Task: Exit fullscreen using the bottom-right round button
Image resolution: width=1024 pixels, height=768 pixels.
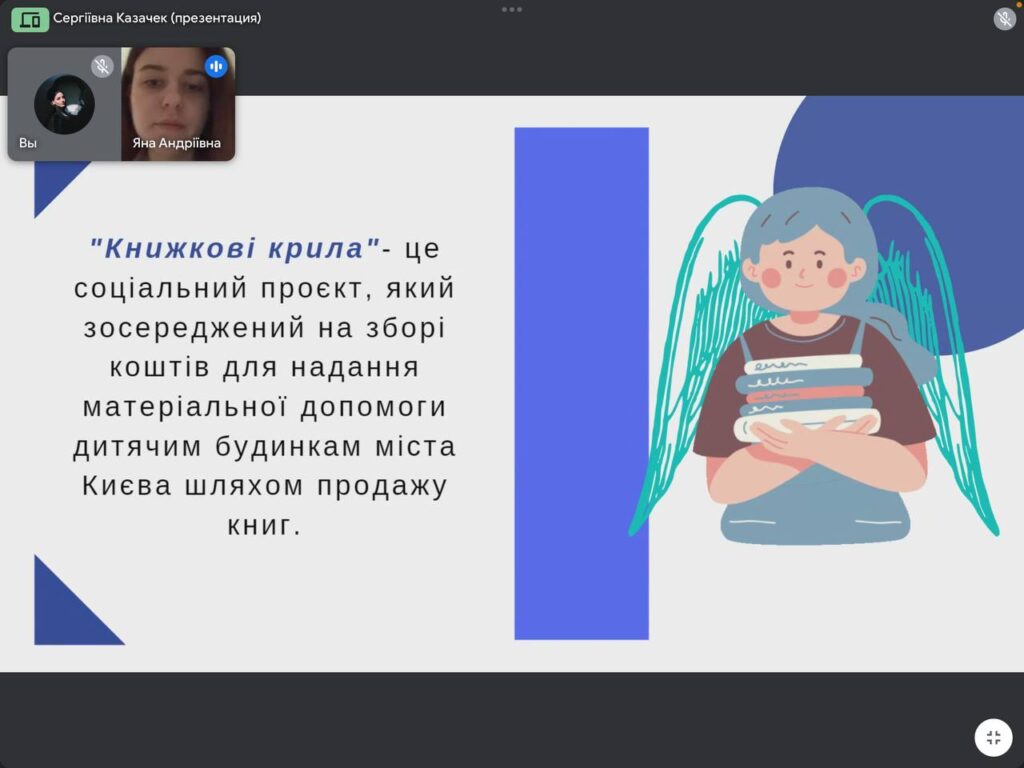Action: pos(993,738)
